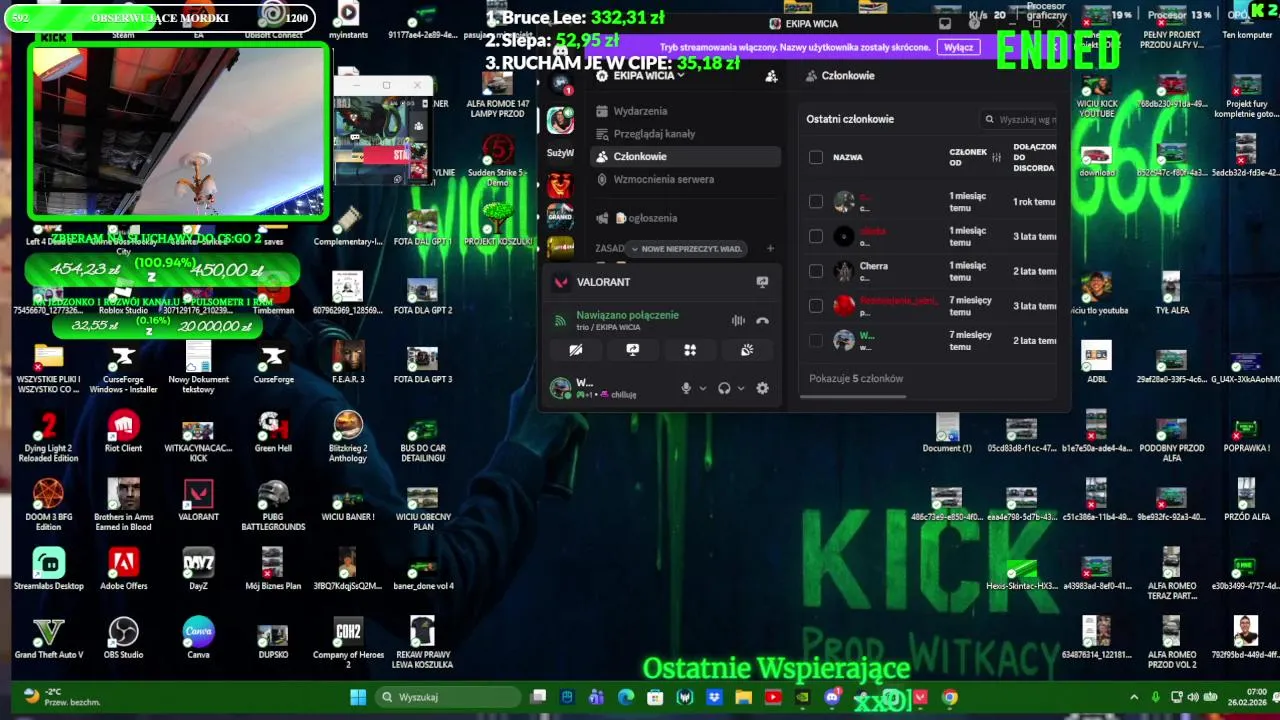Click the taskbar Wyszukaj search box
1280x720 pixels.
tap(449, 697)
